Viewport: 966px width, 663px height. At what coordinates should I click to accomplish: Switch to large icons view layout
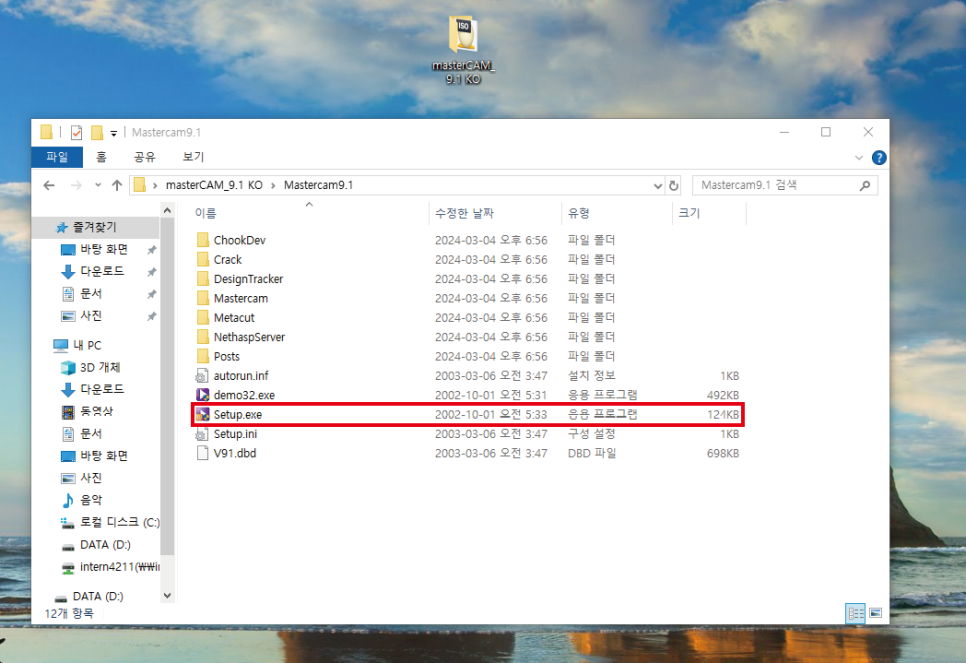point(875,613)
